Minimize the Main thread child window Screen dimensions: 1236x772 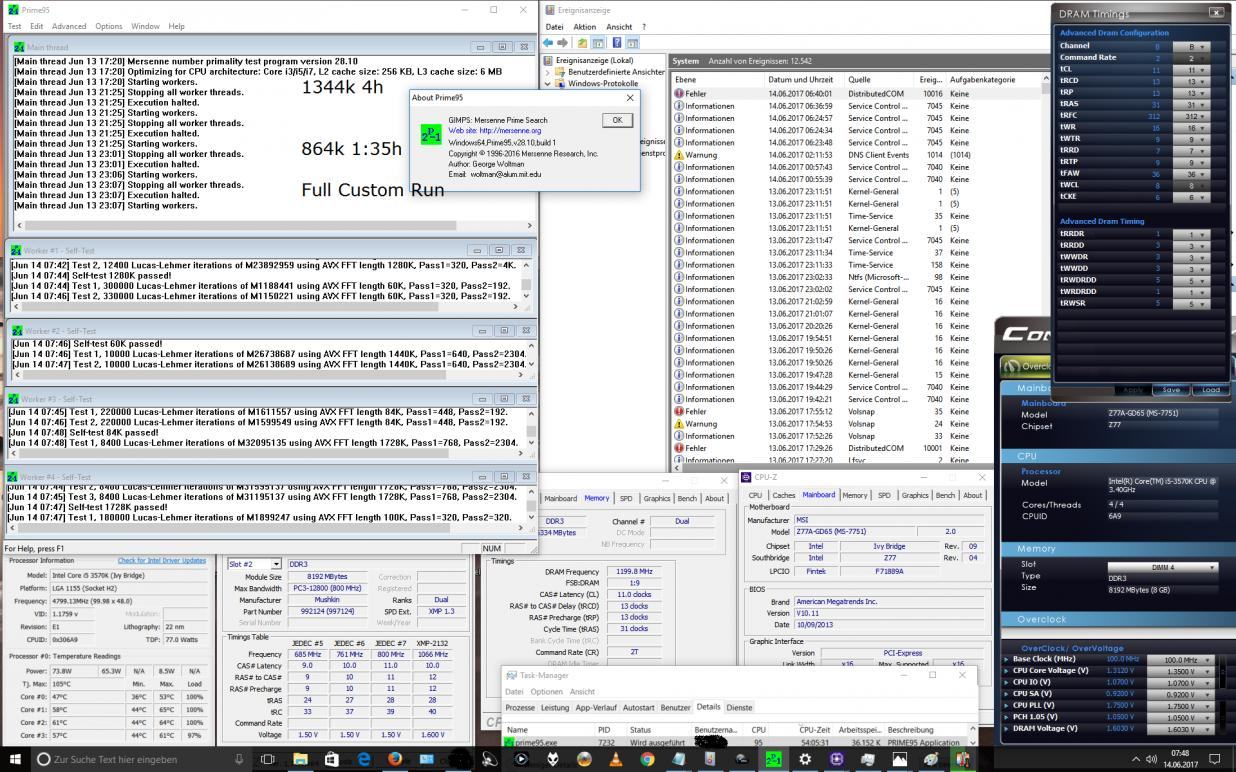tap(481, 47)
